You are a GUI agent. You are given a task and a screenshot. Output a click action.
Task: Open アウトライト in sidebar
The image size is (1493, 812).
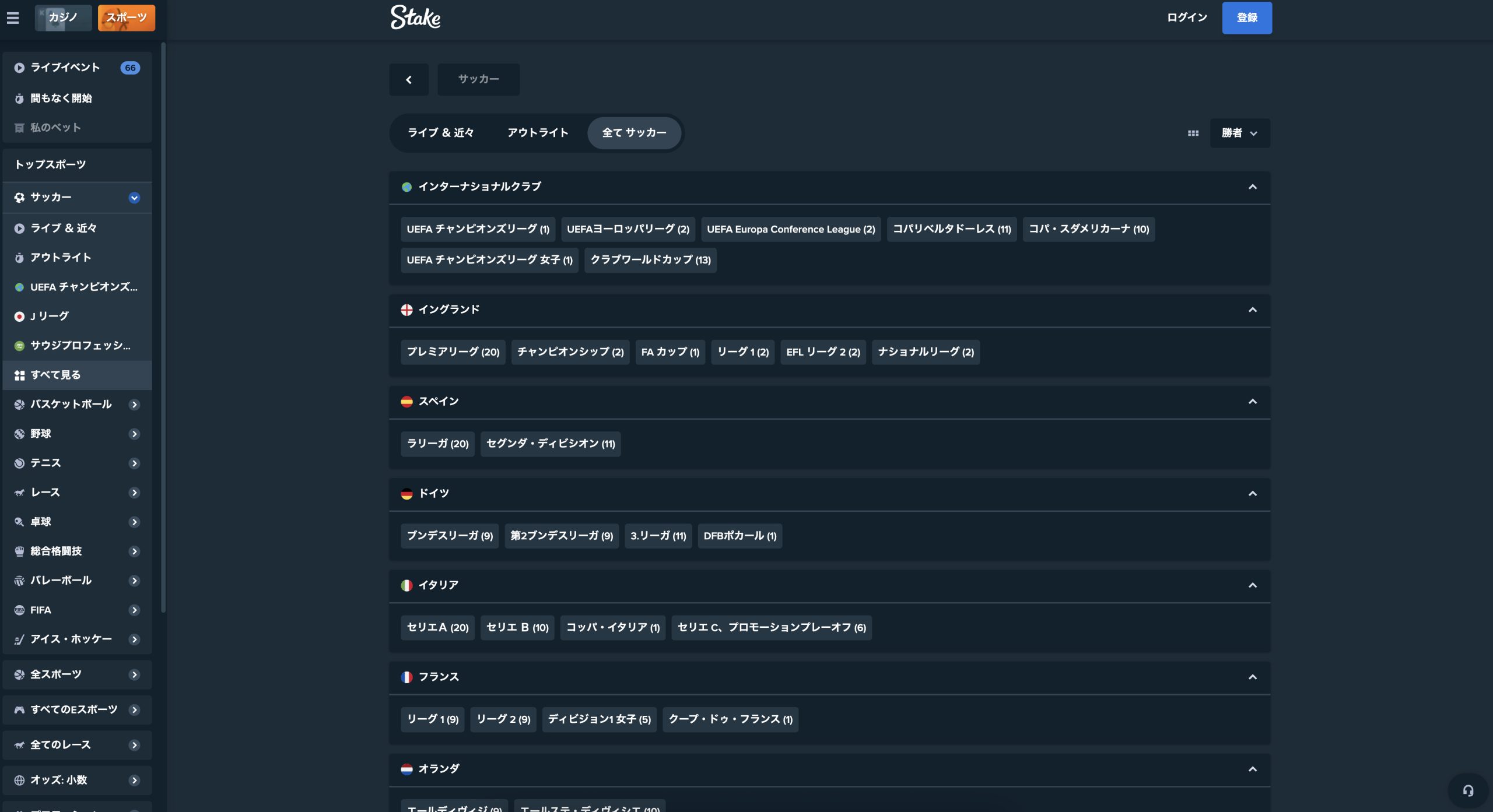coord(77,258)
